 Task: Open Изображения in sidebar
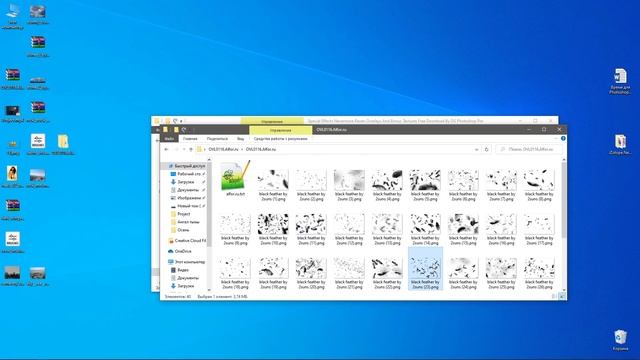tap(187, 198)
